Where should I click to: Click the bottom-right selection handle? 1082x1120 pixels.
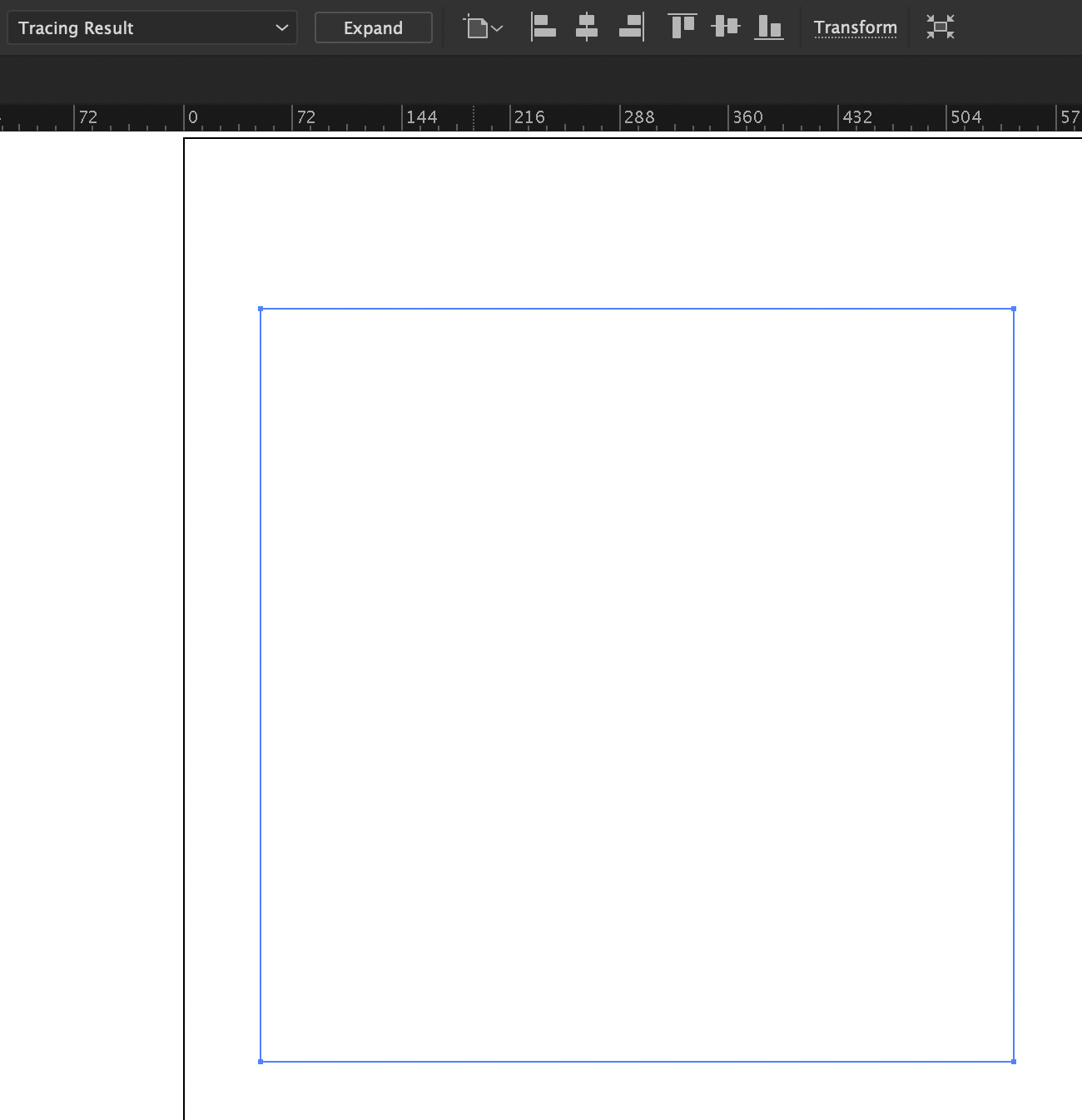[x=1014, y=1061]
